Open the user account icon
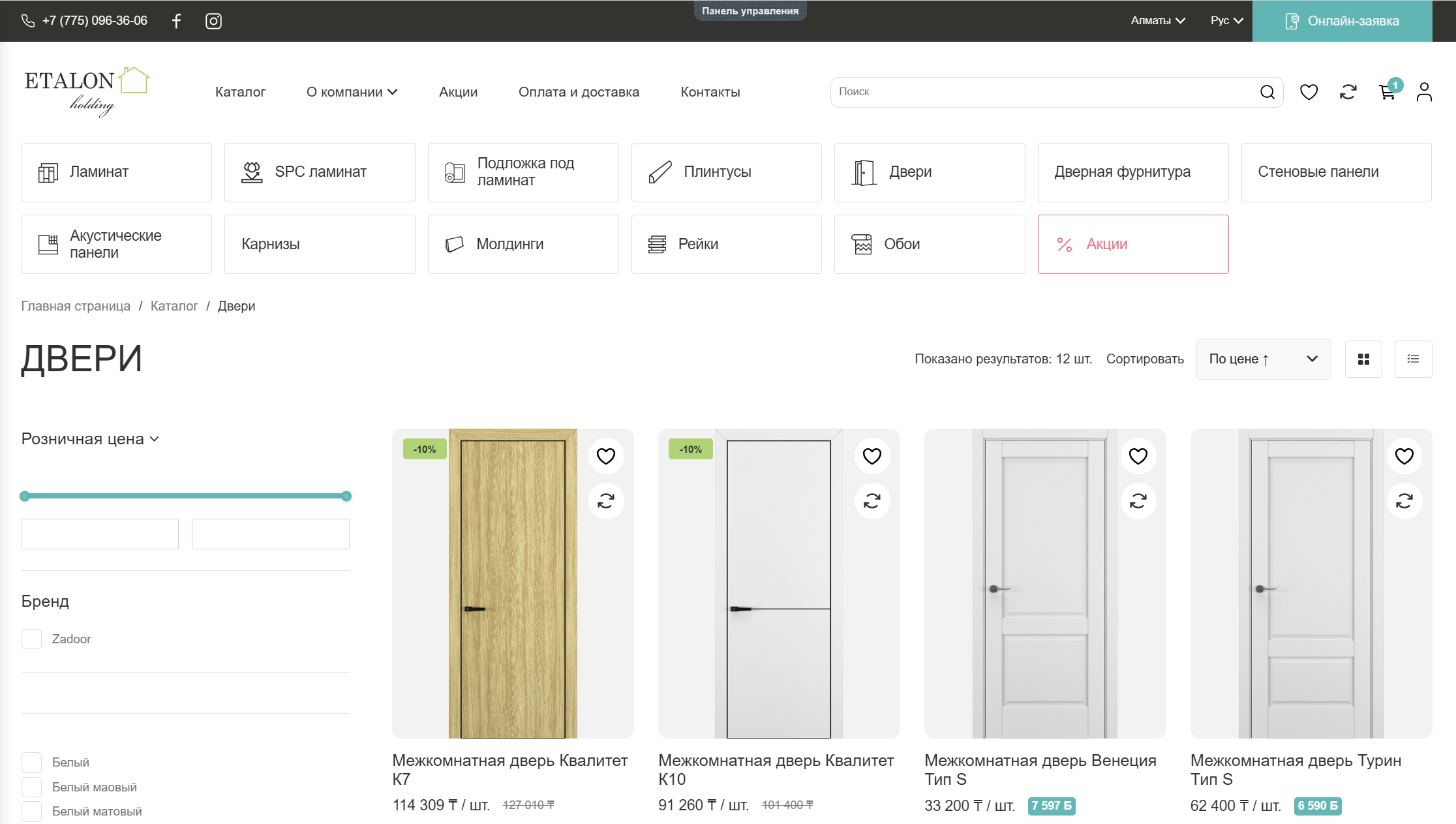 coord(1424,93)
